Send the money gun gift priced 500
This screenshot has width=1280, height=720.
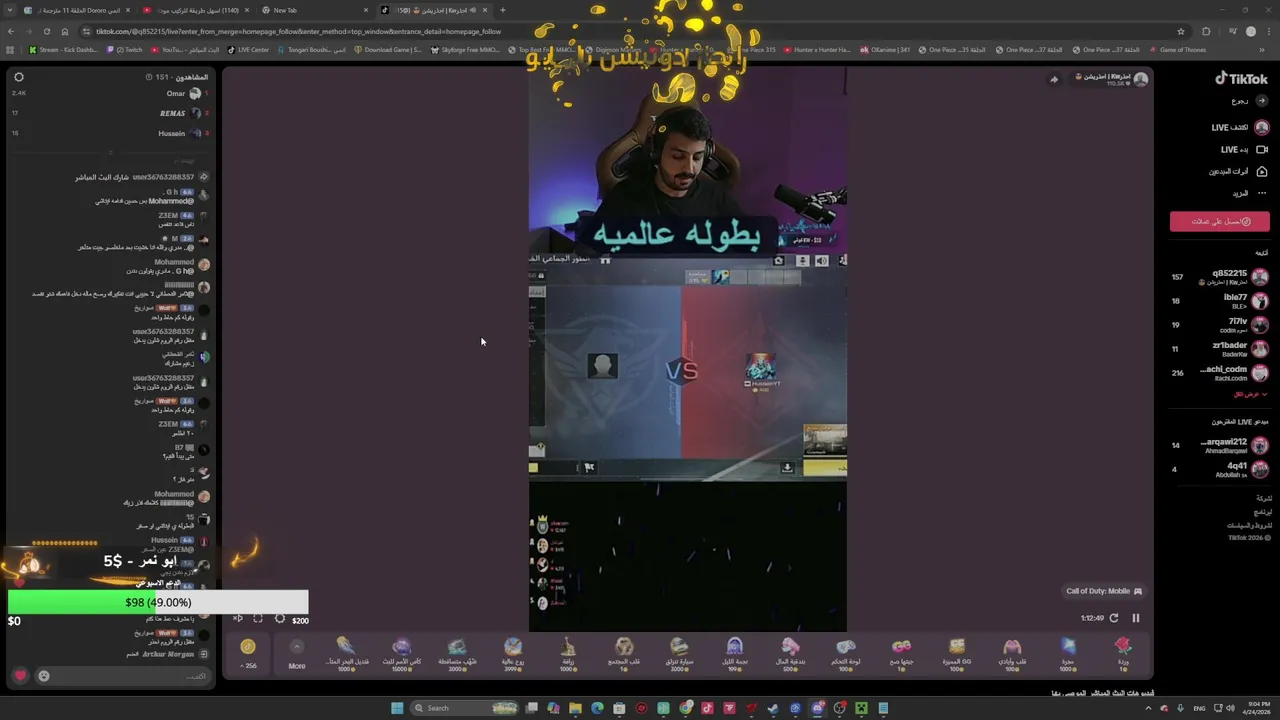pos(790,653)
